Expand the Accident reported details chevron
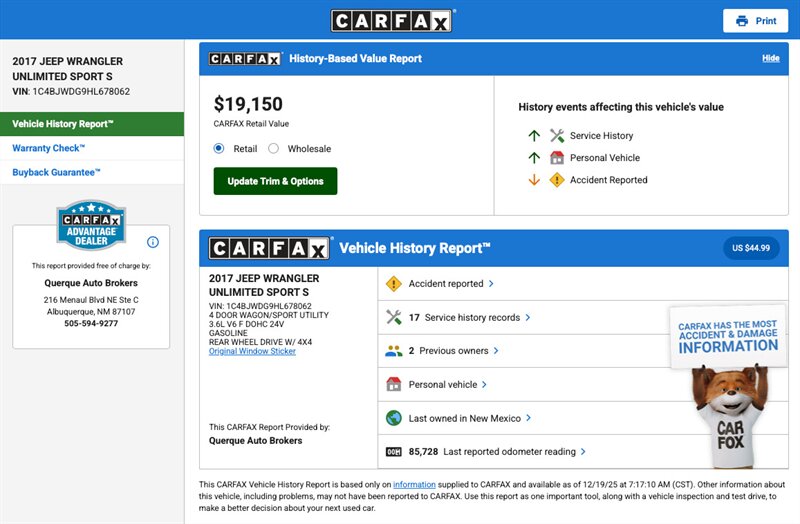Screen dimensions: 800x524 click(491, 284)
